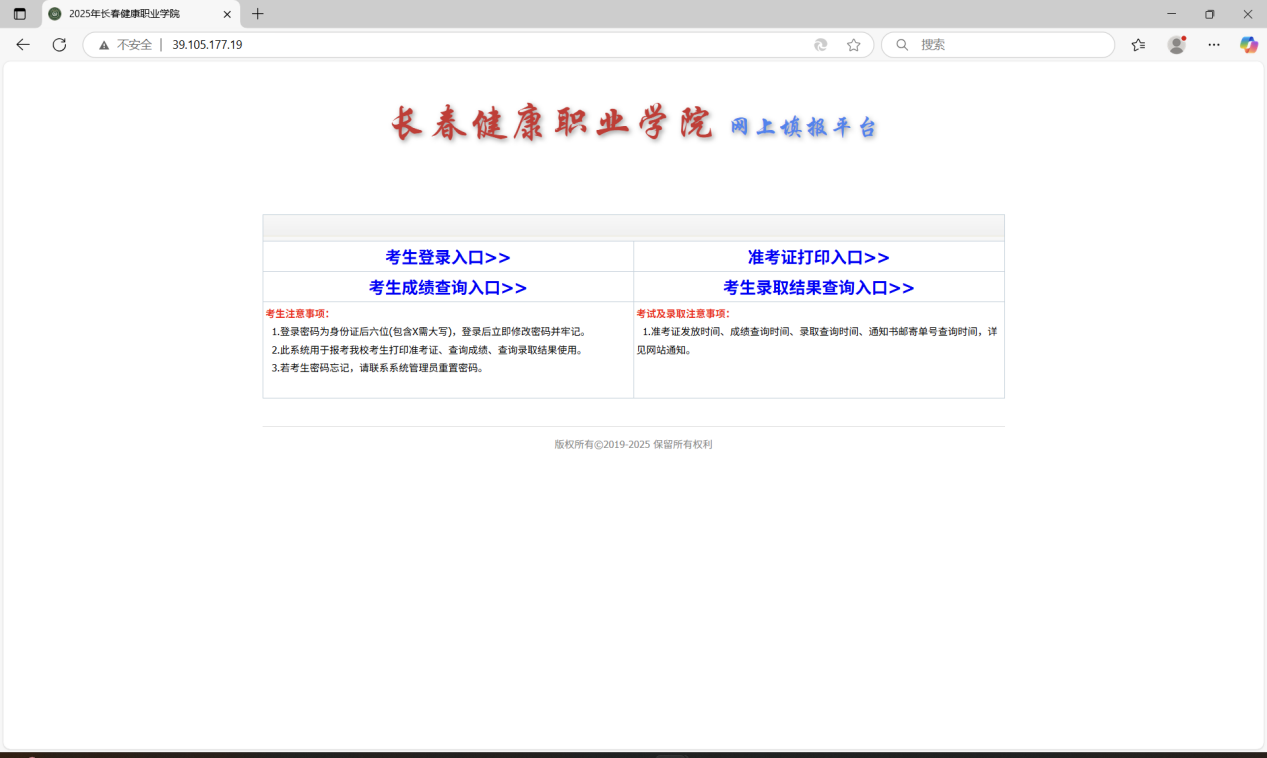The image size is (1267, 758).
Task: Close the browser window
Action: [x=1248, y=14]
